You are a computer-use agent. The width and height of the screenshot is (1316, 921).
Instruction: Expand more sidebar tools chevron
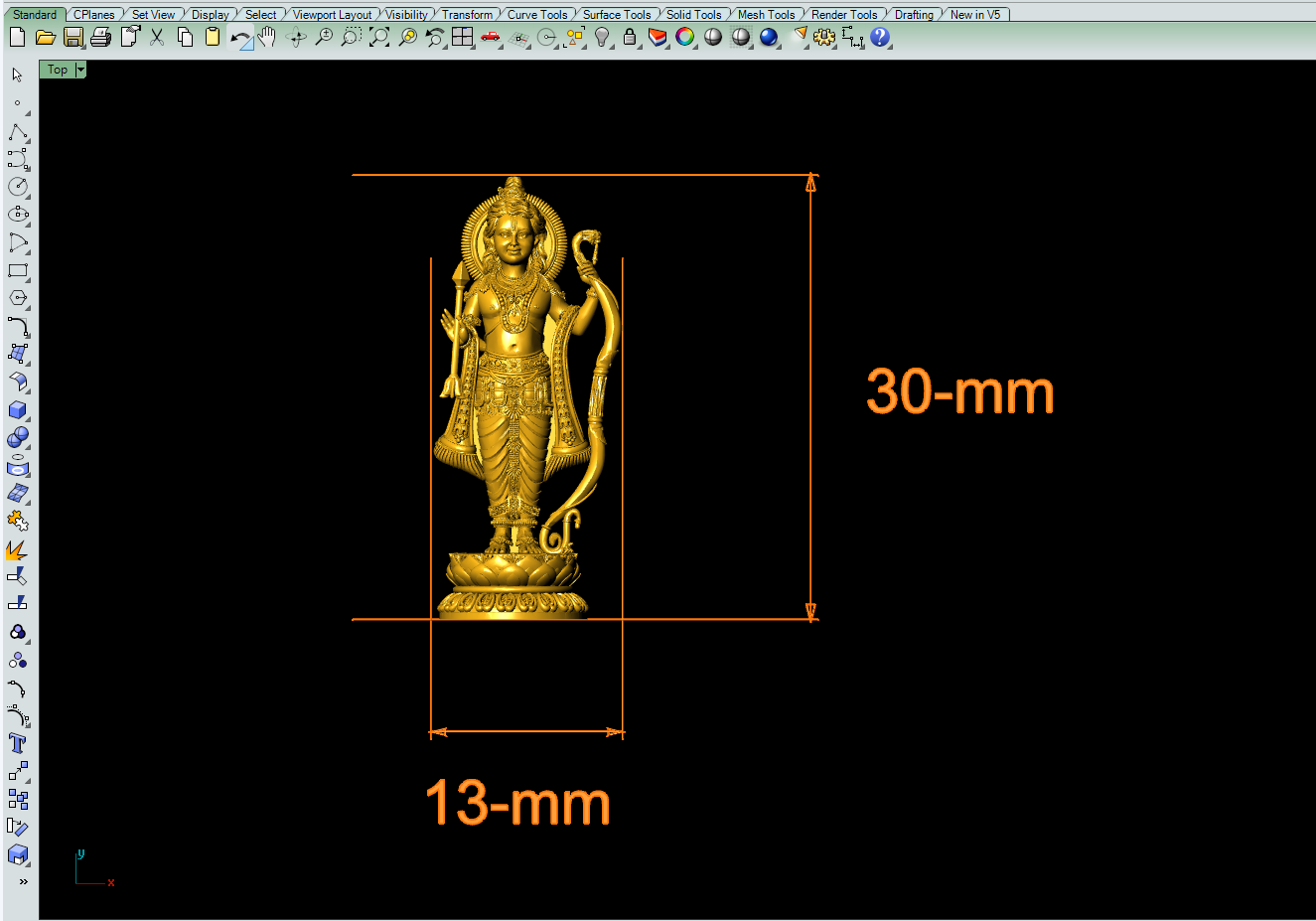[x=22, y=882]
